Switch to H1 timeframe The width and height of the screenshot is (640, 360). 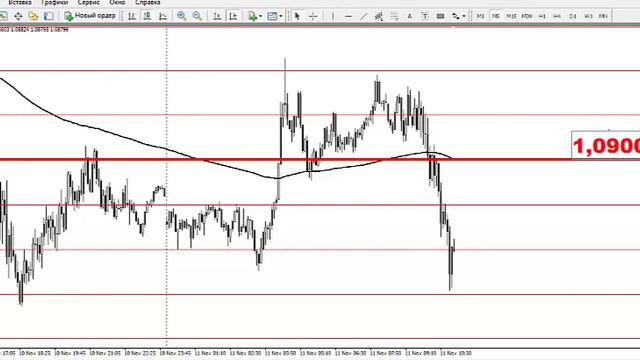(542, 16)
